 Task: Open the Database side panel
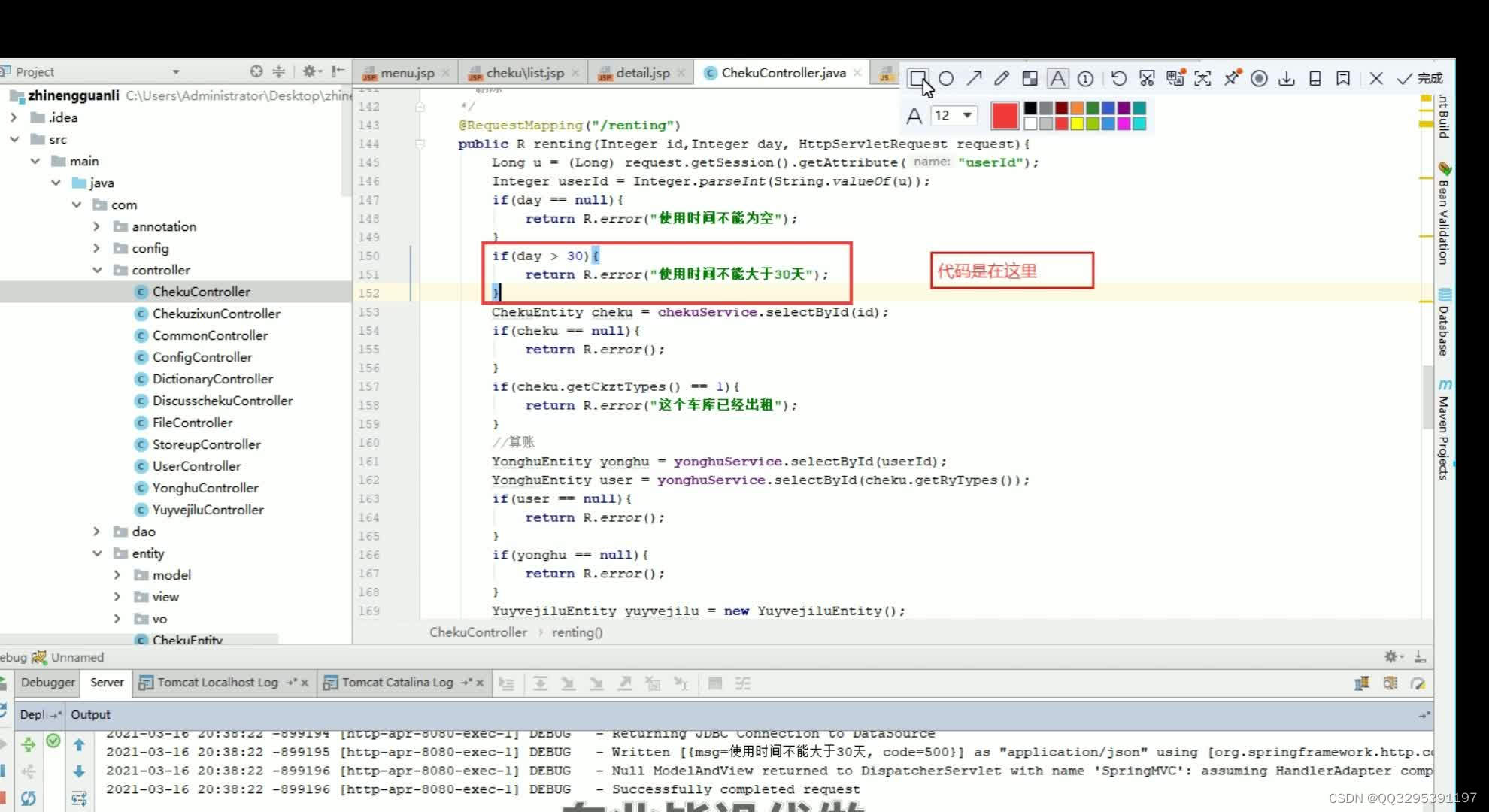(x=1444, y=322)
